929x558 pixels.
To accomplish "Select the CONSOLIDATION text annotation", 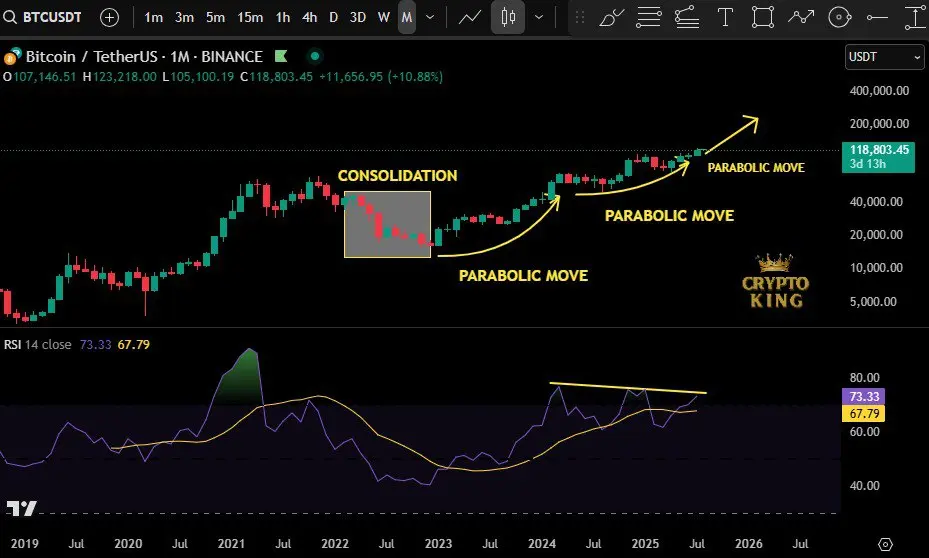I will click(397, 176).
